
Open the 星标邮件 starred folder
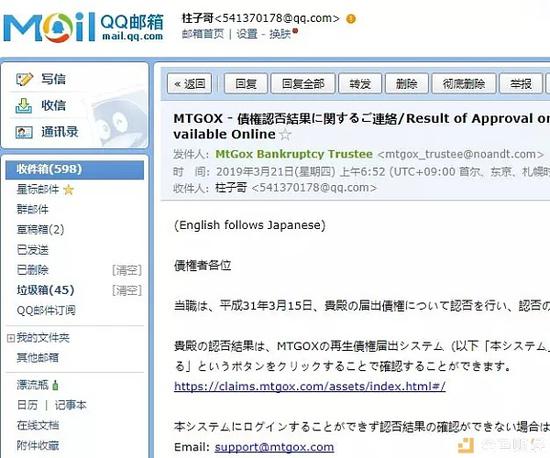pyautogui.click(x=38, y=190)
